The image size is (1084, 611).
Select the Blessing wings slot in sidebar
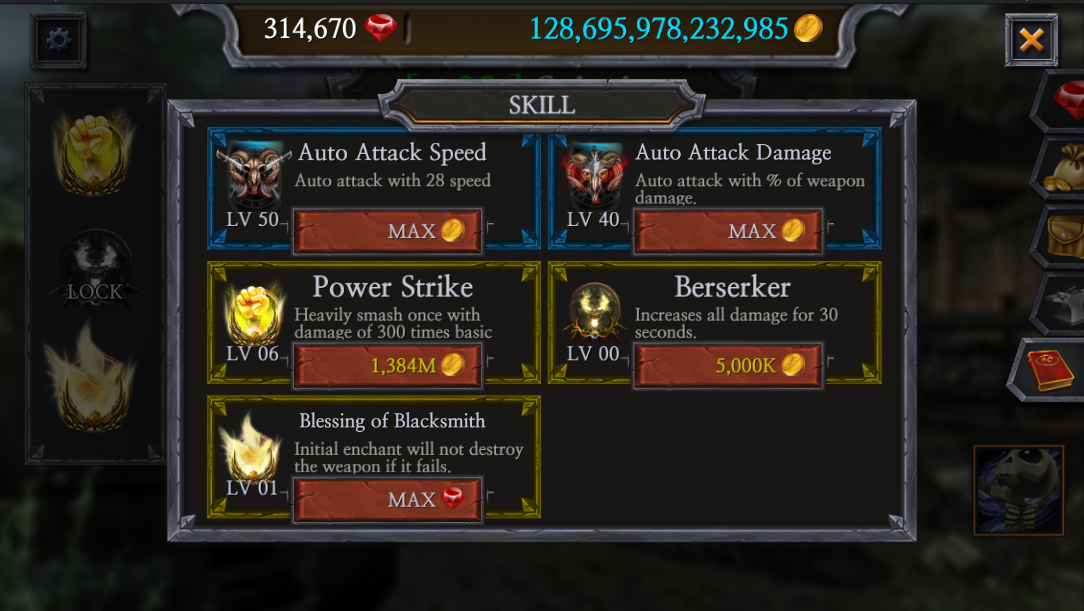point(90,379)
